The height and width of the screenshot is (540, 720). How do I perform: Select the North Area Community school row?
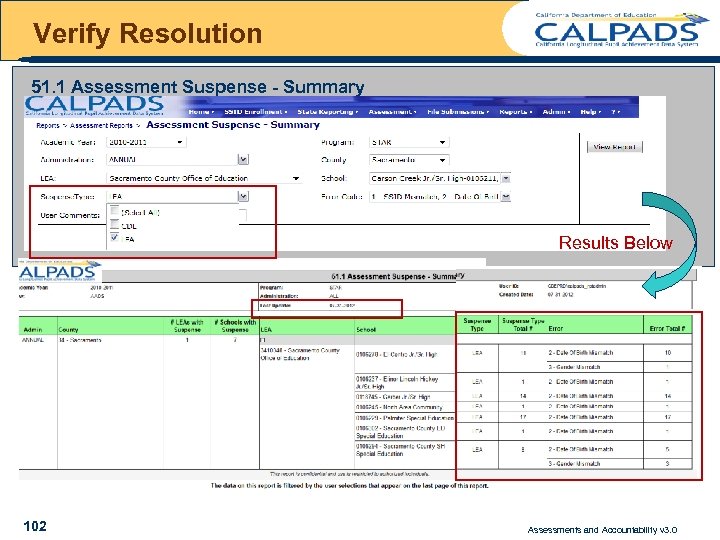tap(399, 407)
